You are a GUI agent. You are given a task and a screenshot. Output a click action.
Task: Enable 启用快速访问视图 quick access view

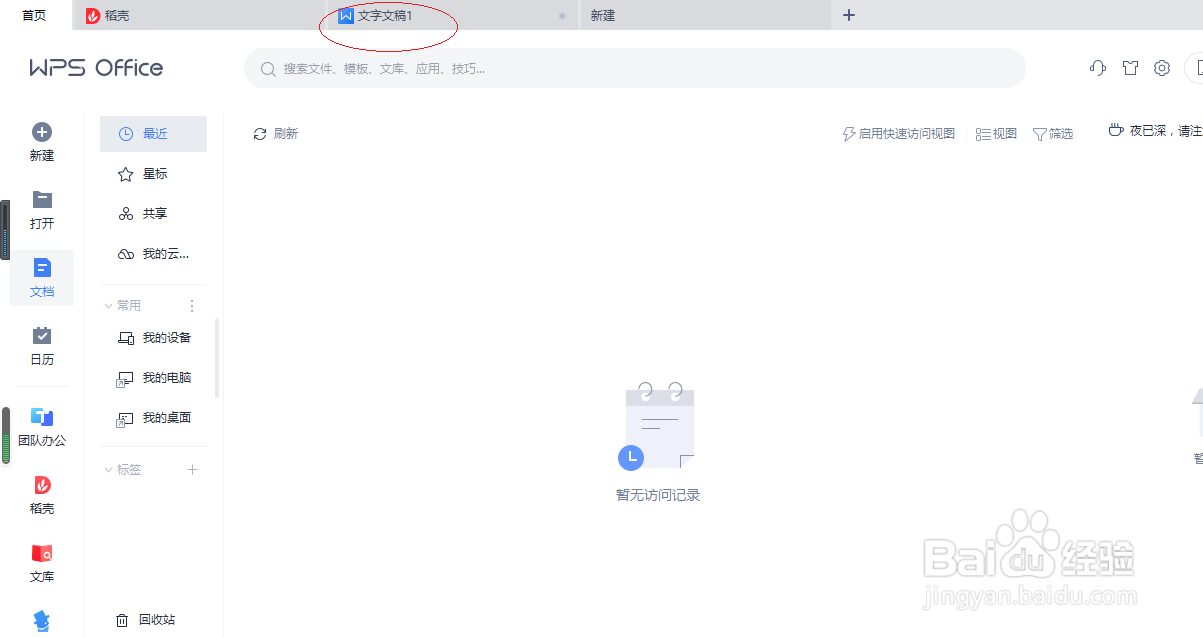click(898, 133)
